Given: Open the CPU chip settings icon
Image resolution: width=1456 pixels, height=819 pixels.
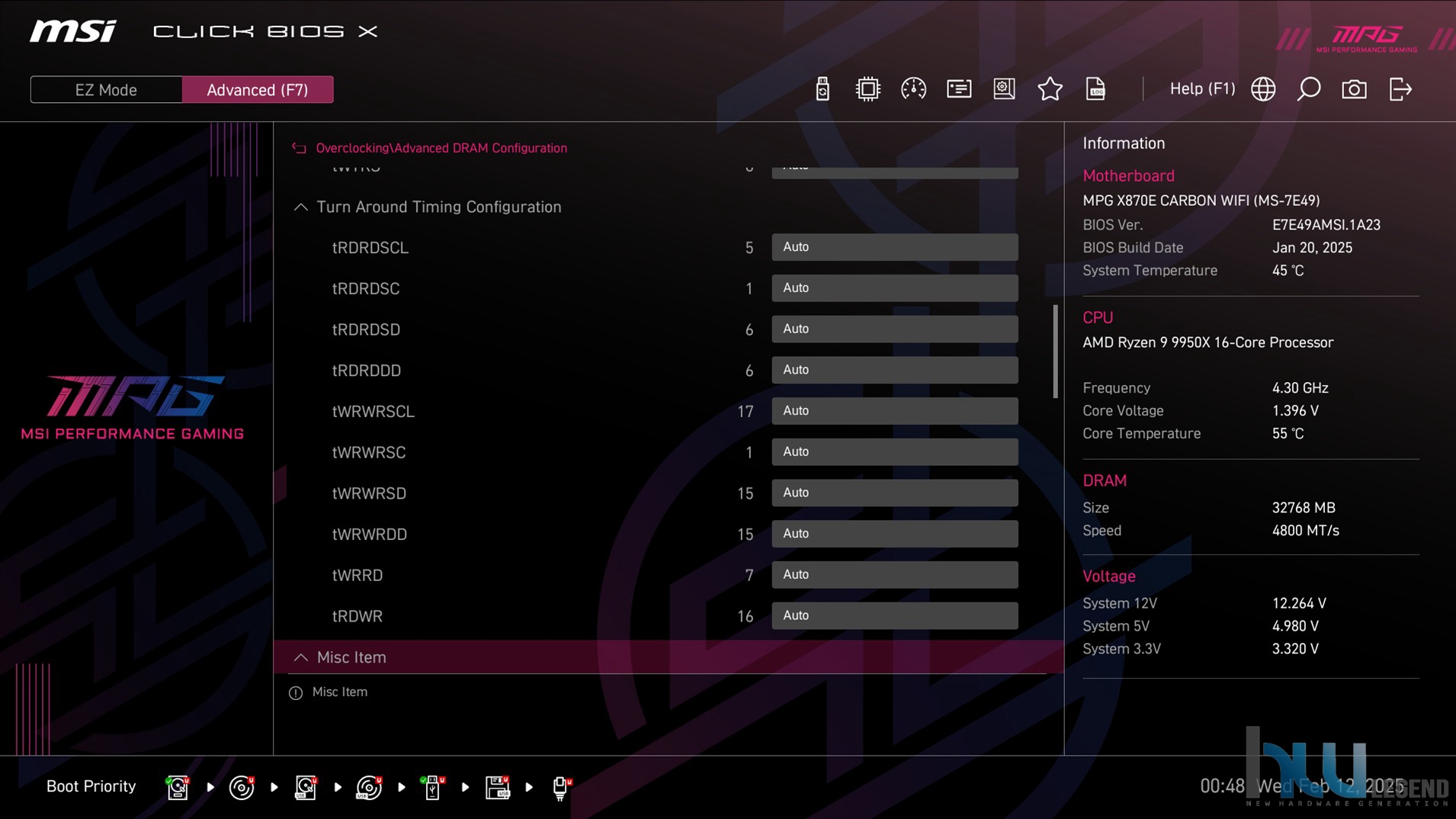Looking at the screenshot, I should (x=868, y=89).
